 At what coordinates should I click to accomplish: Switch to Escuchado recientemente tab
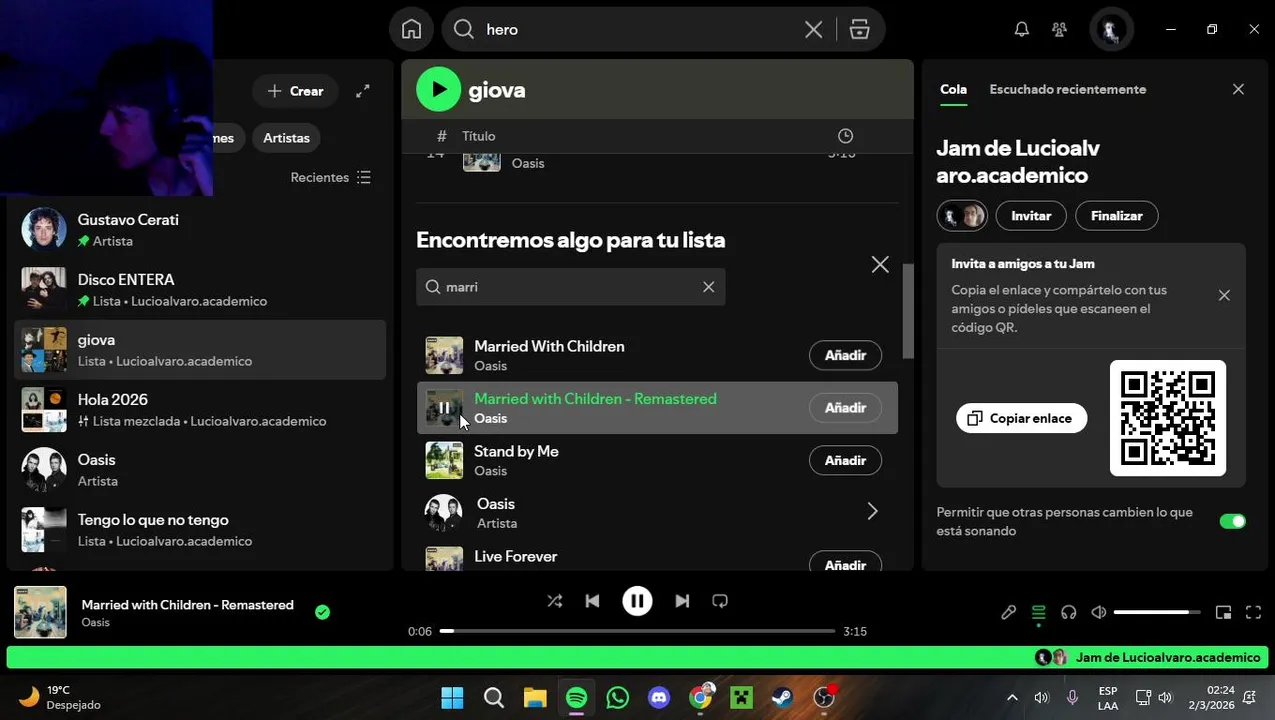click(x=1068, y=90)
